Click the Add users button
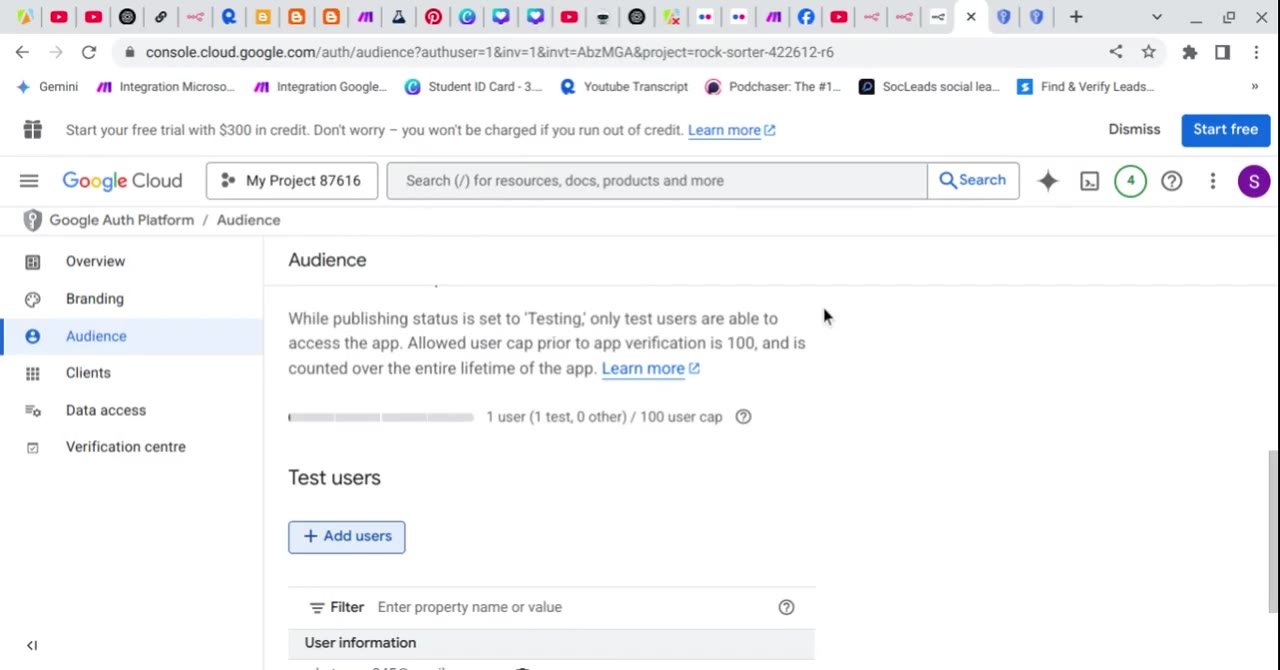Viewport: 1280px width, 670px height. (x=347, y=537)
